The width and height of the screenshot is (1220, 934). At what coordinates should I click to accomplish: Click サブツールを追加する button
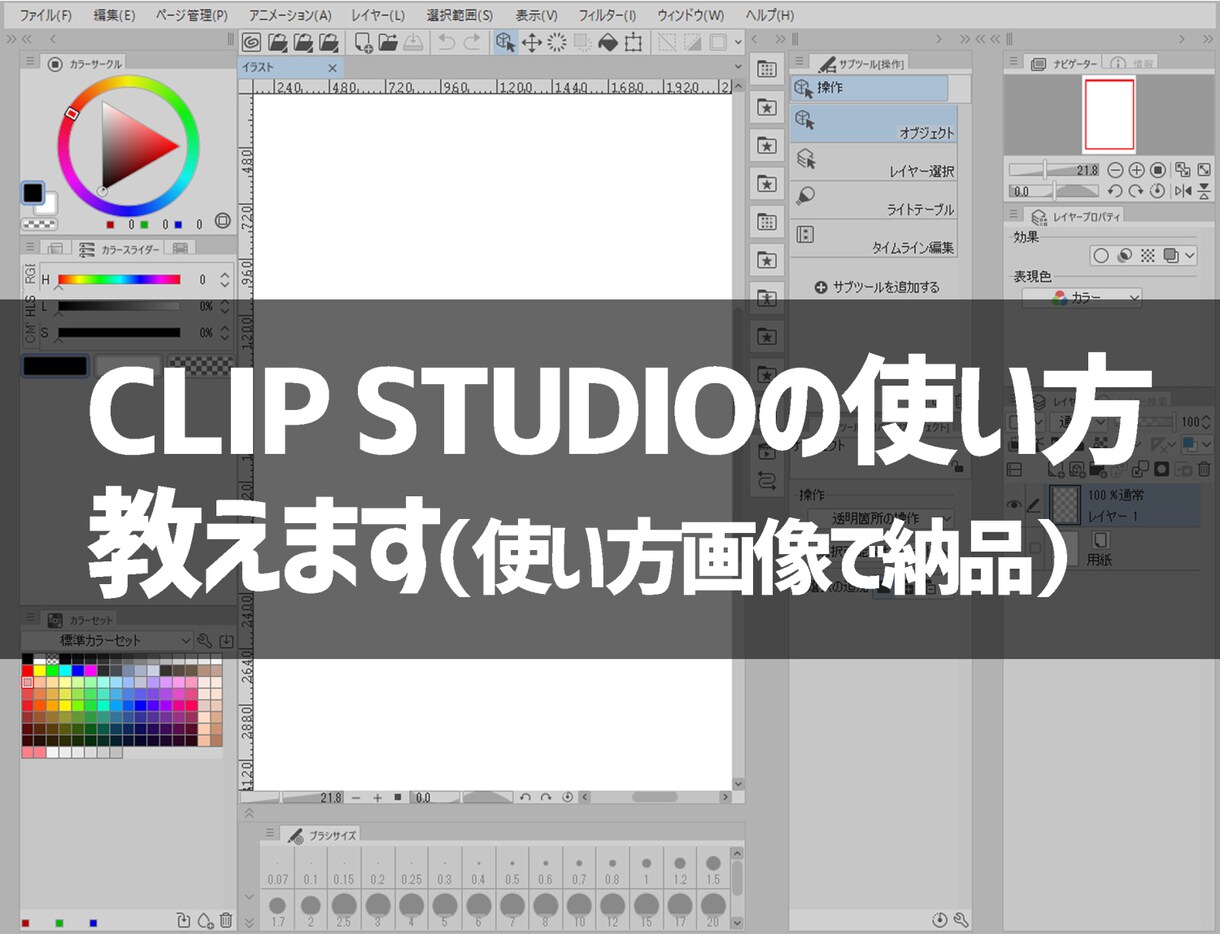[877, 287]
